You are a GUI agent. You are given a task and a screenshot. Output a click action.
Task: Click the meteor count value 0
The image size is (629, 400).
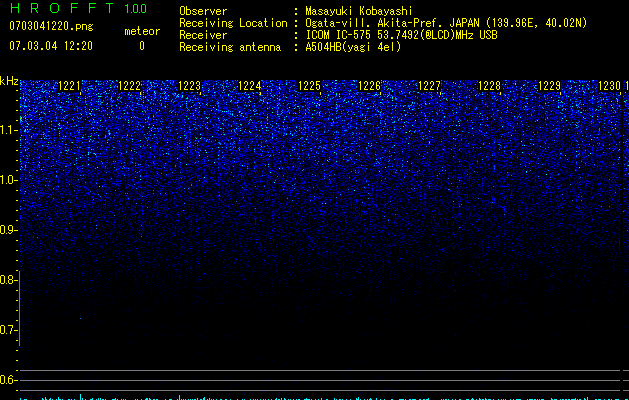tap(142, 46)
